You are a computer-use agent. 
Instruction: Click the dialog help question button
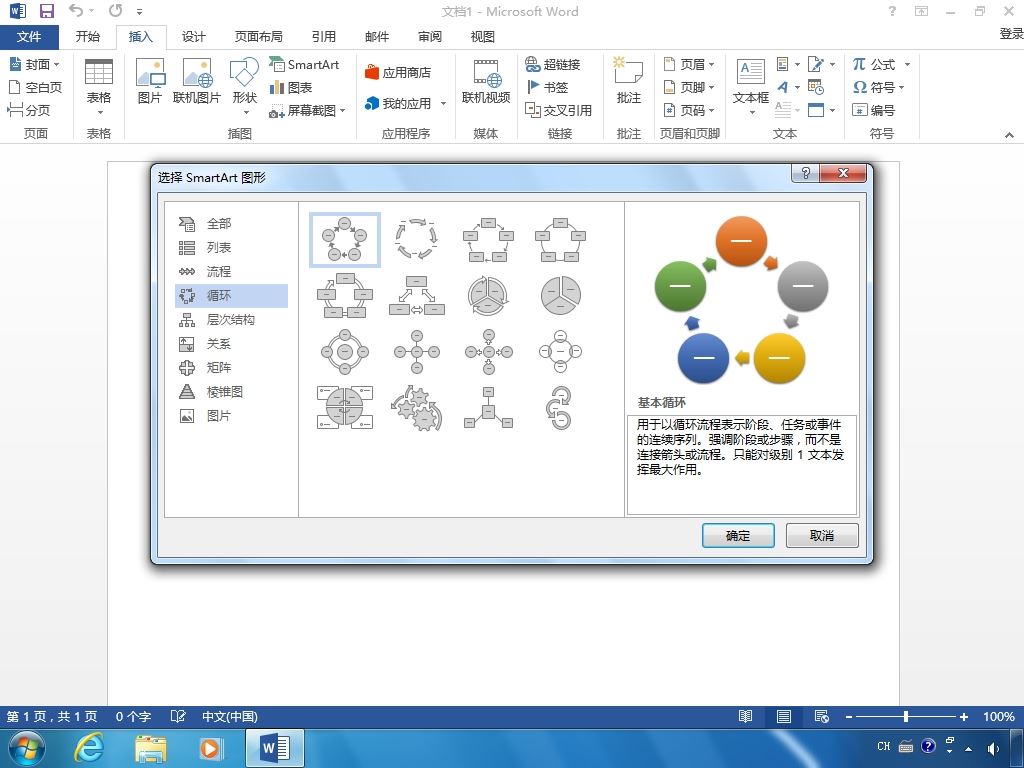click(805, 172)
